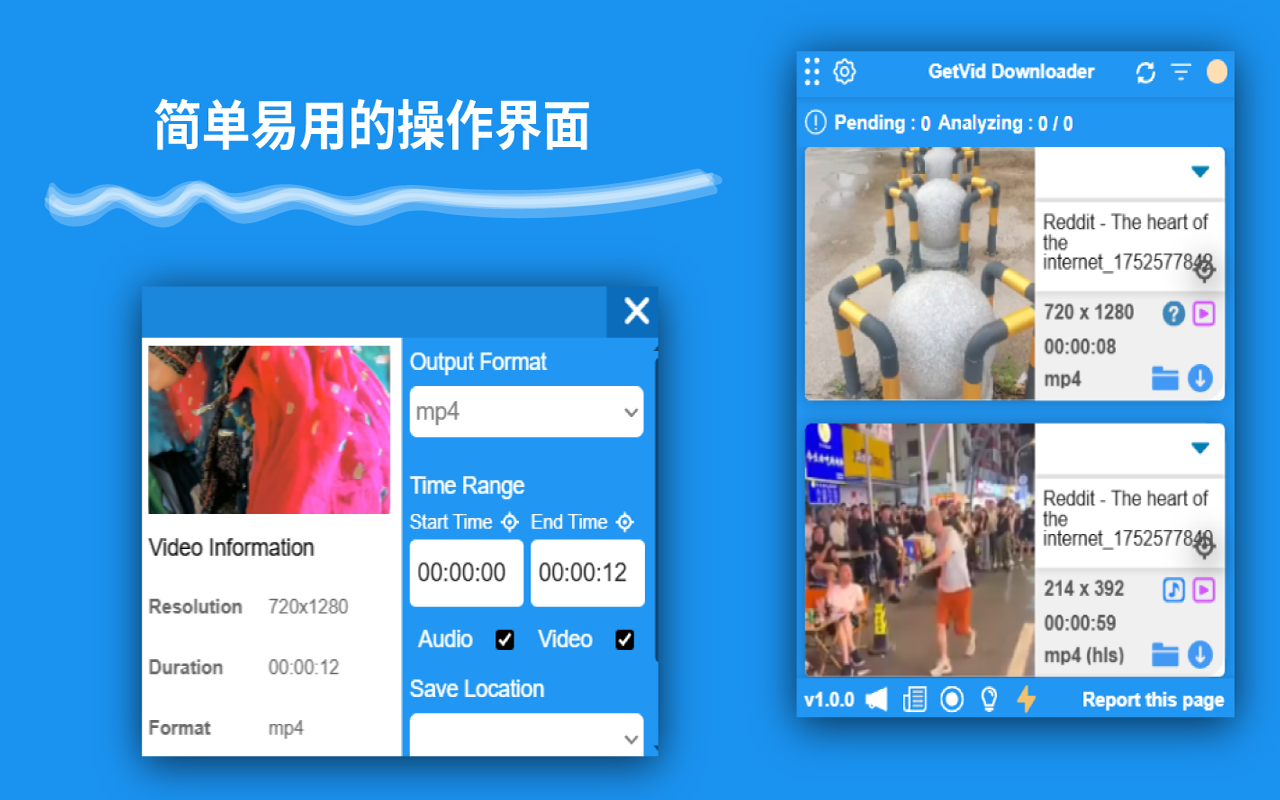Open the news document icon in footer
The image size is (1280, 800).
click(x=914, y=699)
